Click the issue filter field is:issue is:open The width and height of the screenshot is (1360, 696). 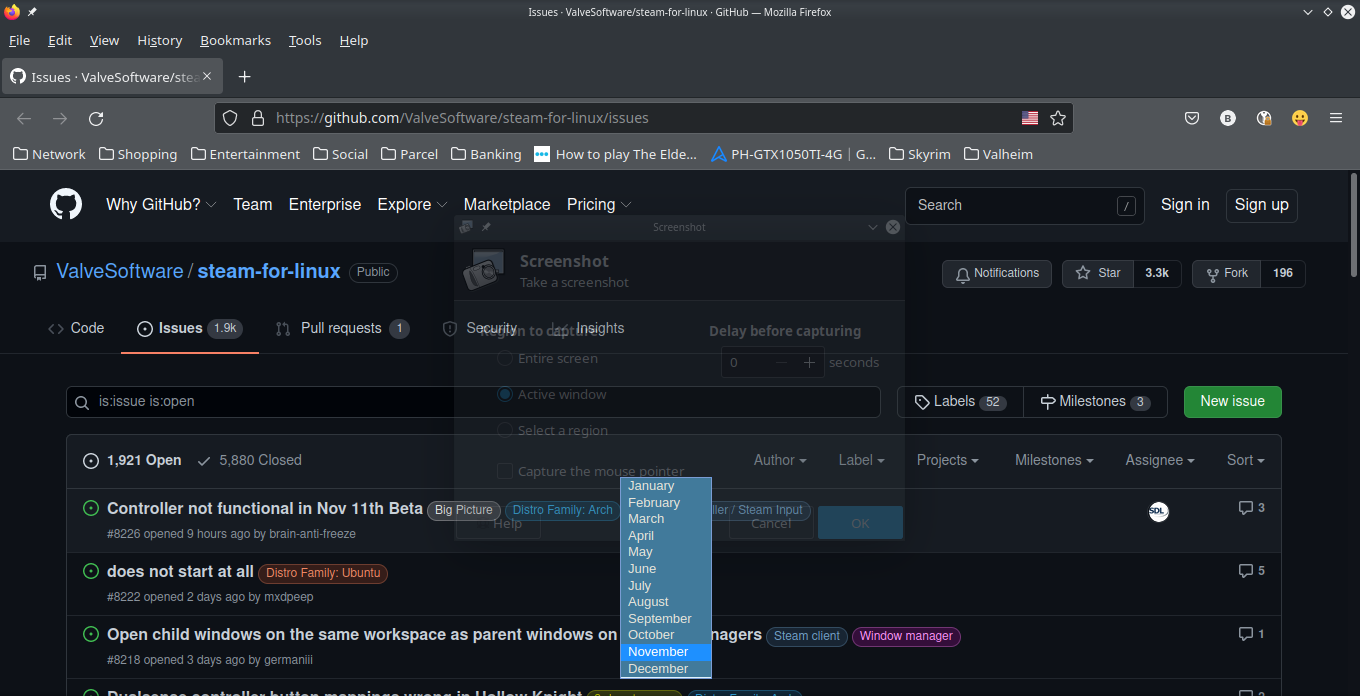click(x=473, y=401)
